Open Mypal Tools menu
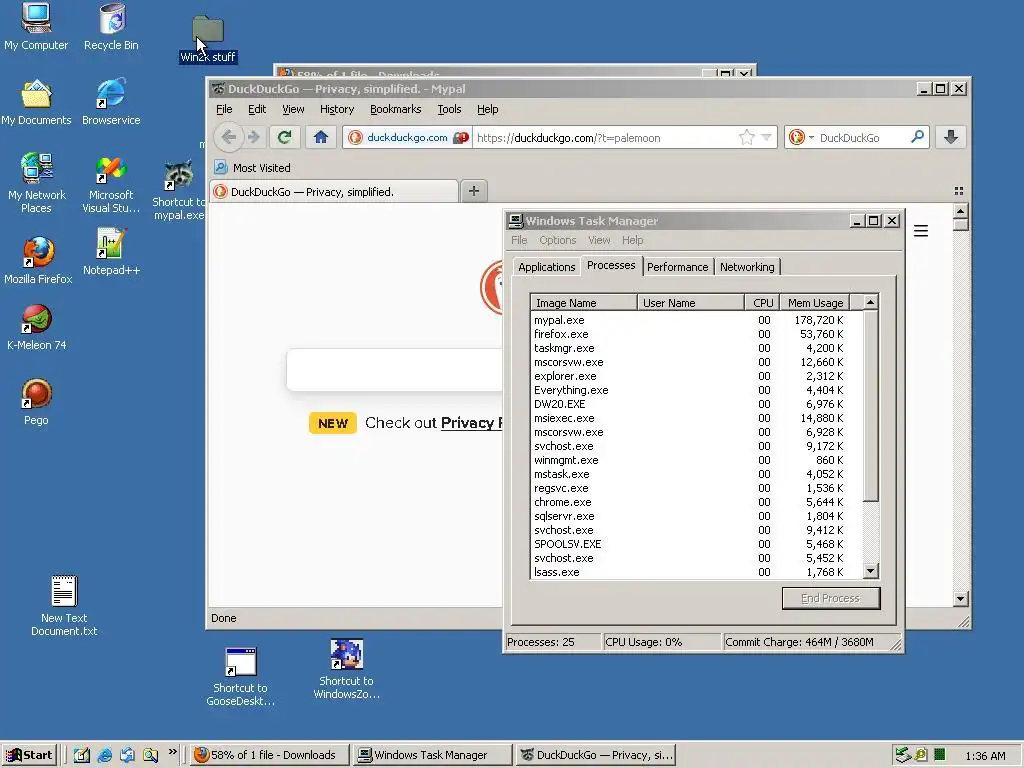1024x768 pixels. [x=449, y=109]
